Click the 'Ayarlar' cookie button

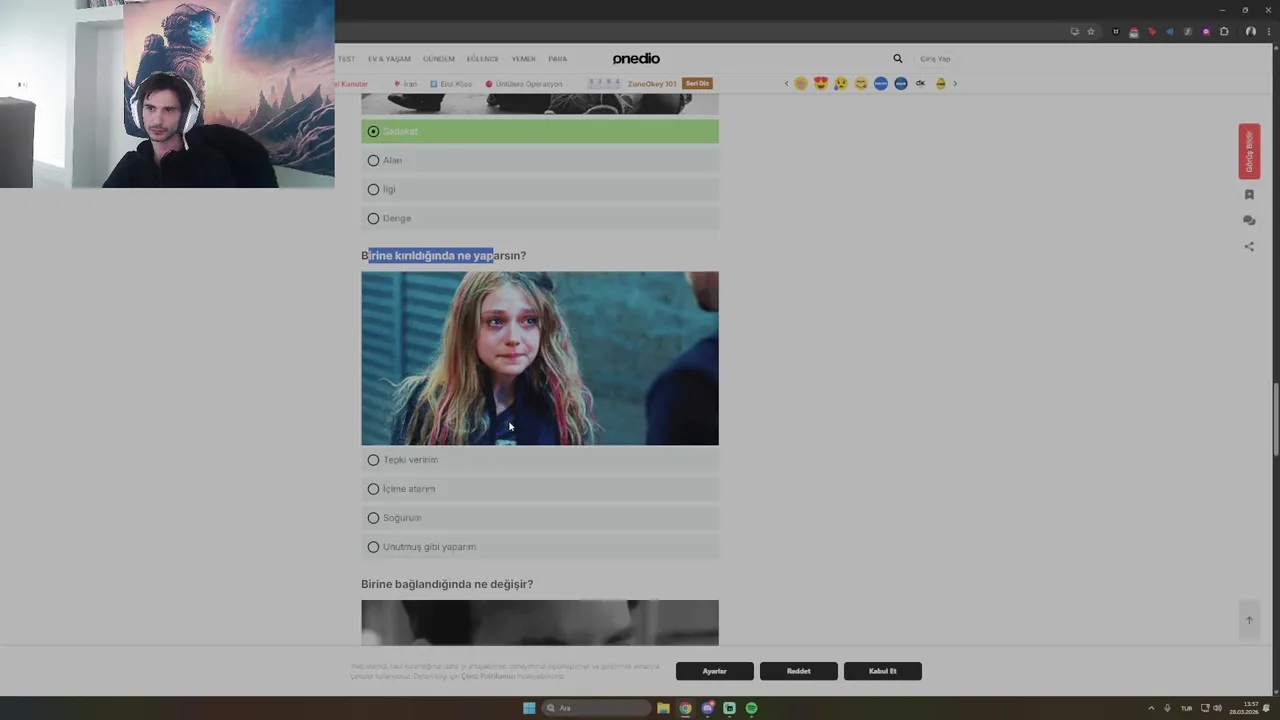pos(714,671)
